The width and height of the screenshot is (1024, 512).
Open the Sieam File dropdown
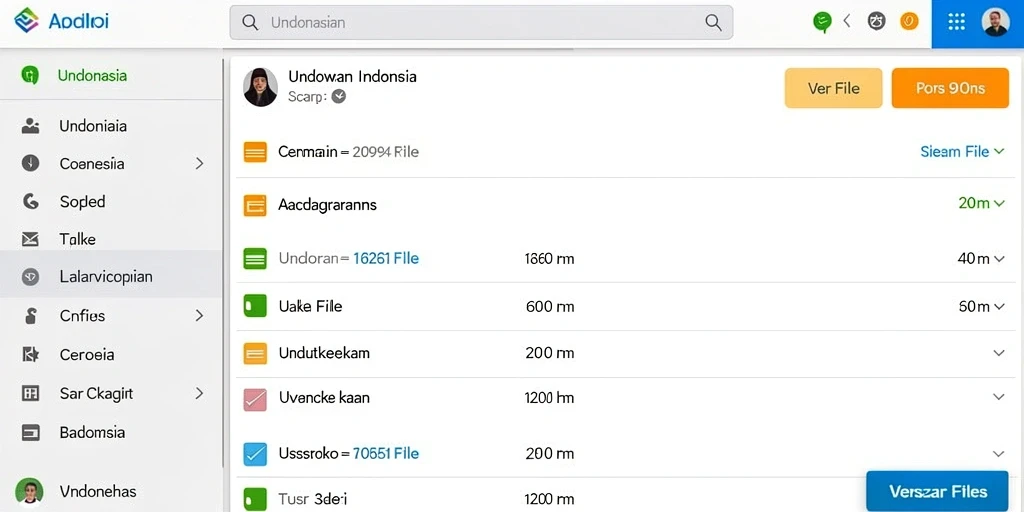coord(962,152)
